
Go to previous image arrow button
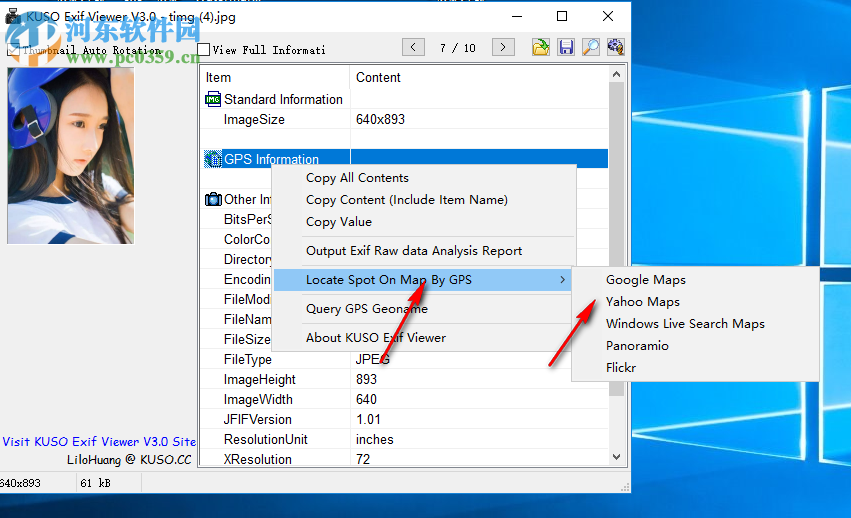pos(413,47)
